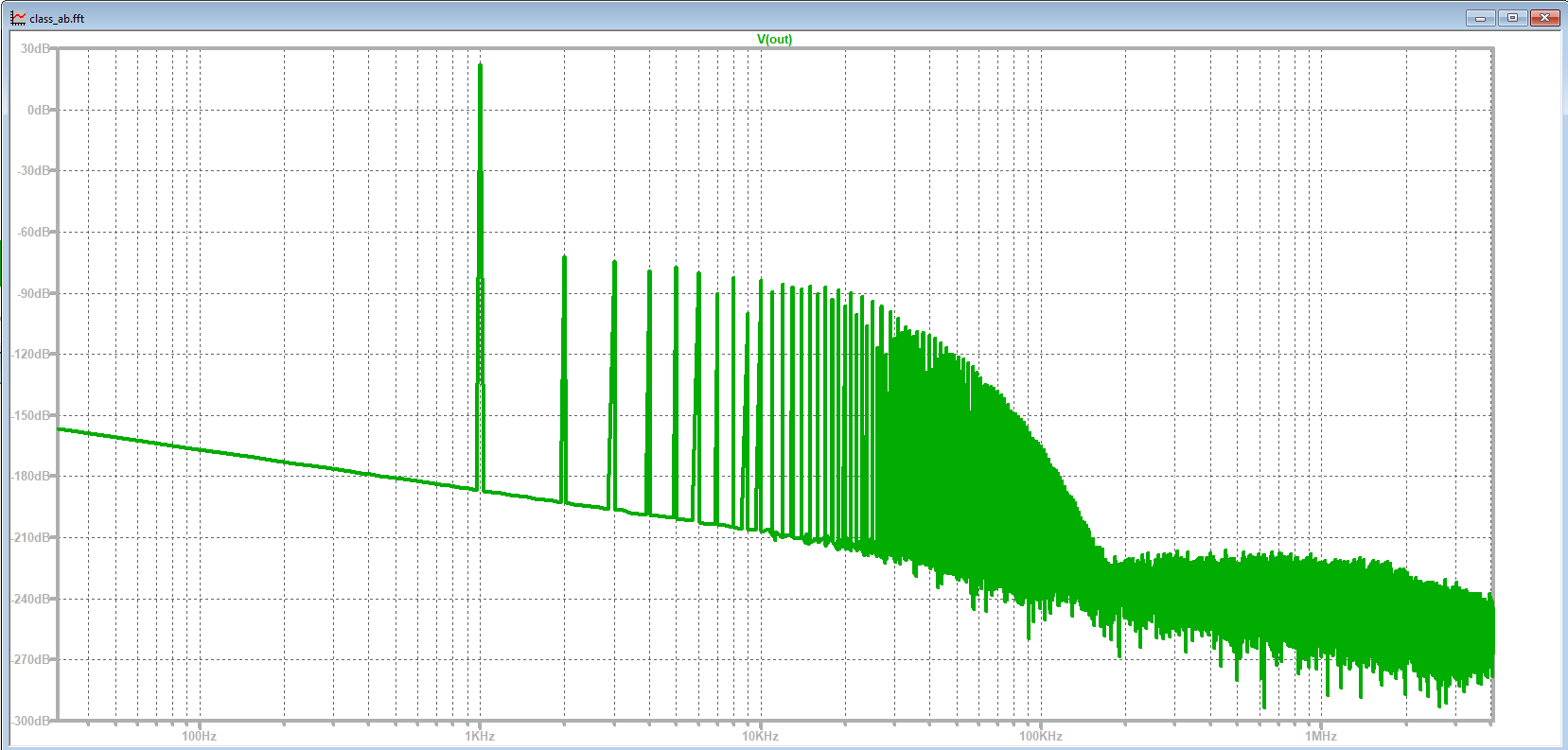Viewport: 1568px width, 750px height.
Task: Click the -150dB y-axis label
Action: (x=31, y=415)
